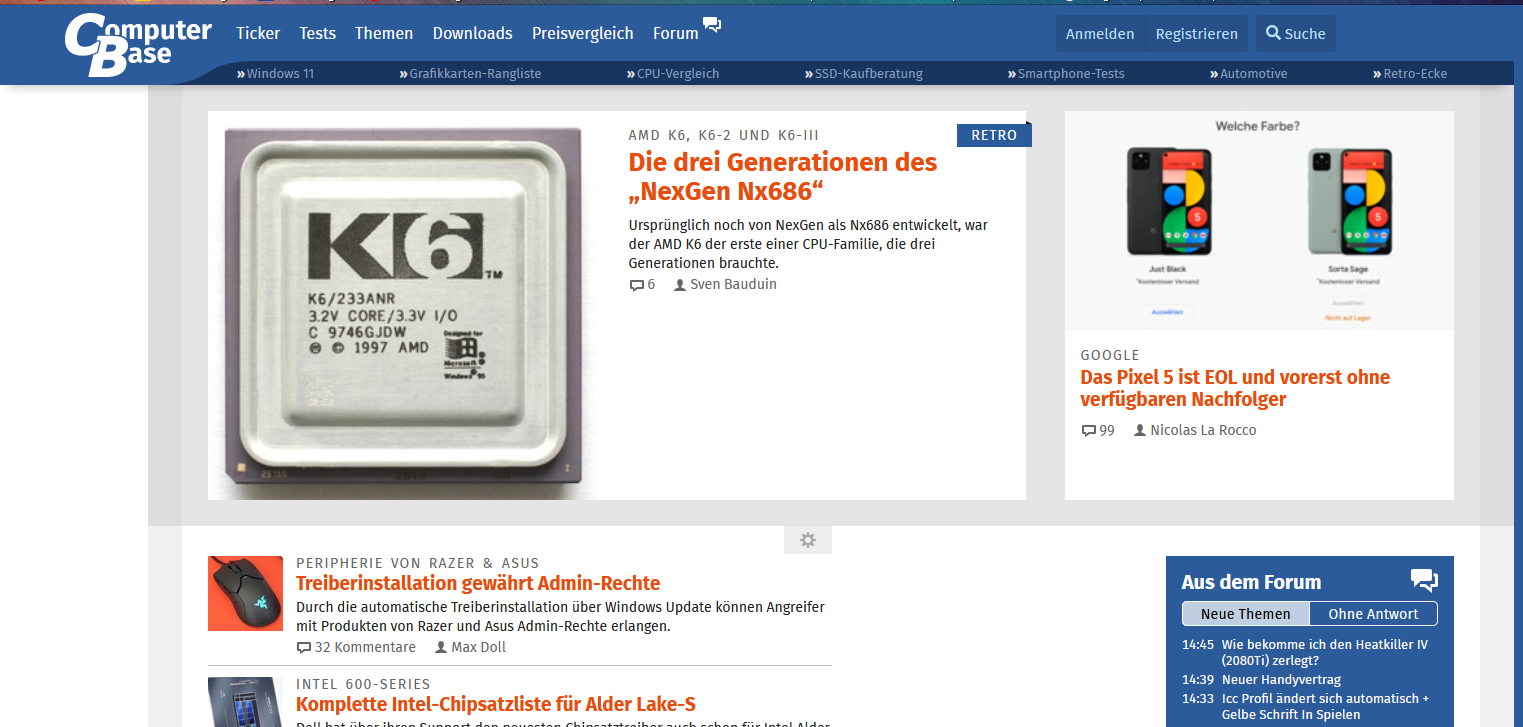1523x727 pixels.
Task: Click the Registrieren button
Action: [x=1197, y=33]
